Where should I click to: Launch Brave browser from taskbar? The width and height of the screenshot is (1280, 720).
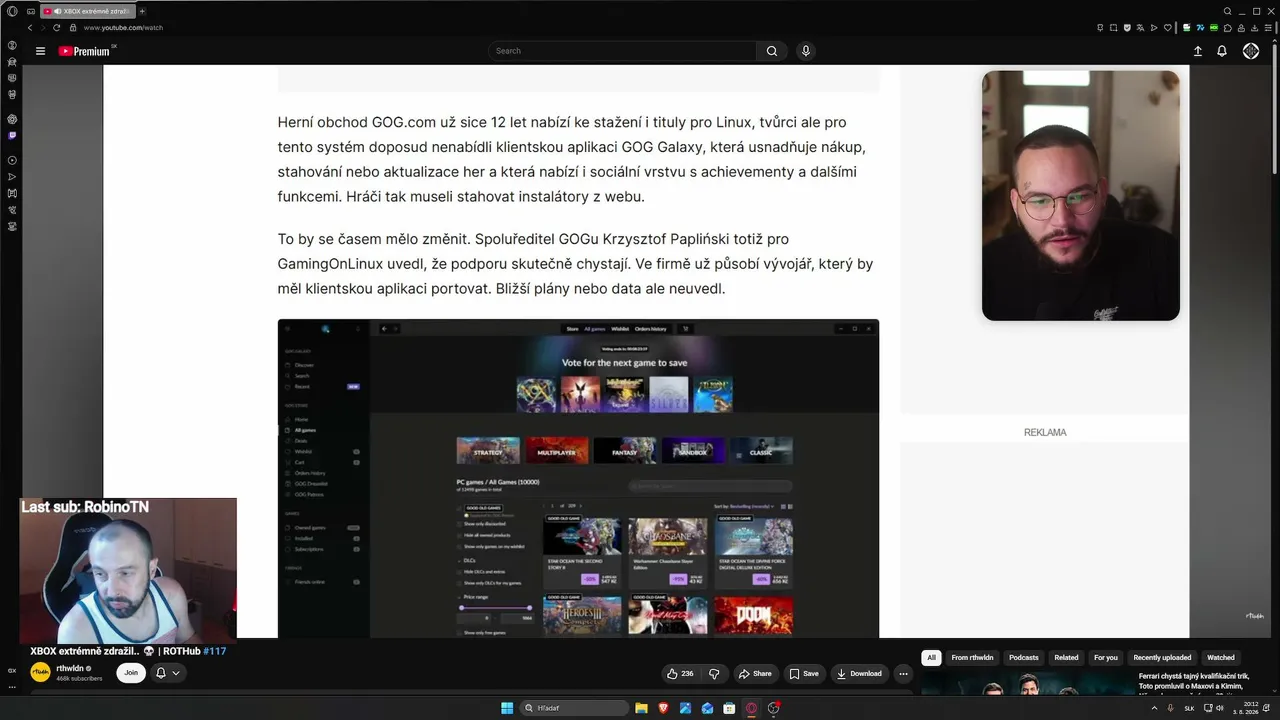coord(662,708)
